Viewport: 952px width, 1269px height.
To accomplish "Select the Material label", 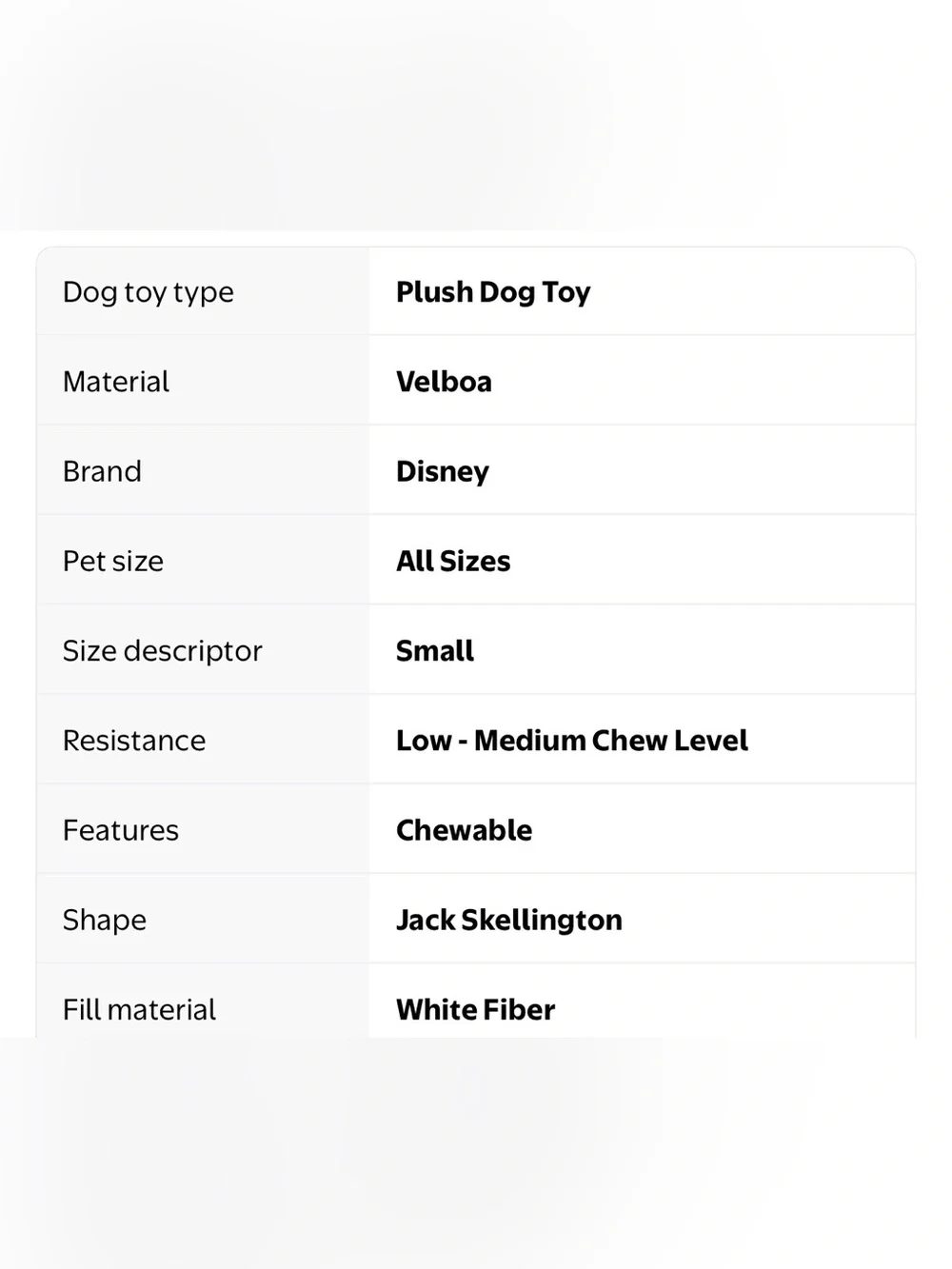I will point(115,382).
